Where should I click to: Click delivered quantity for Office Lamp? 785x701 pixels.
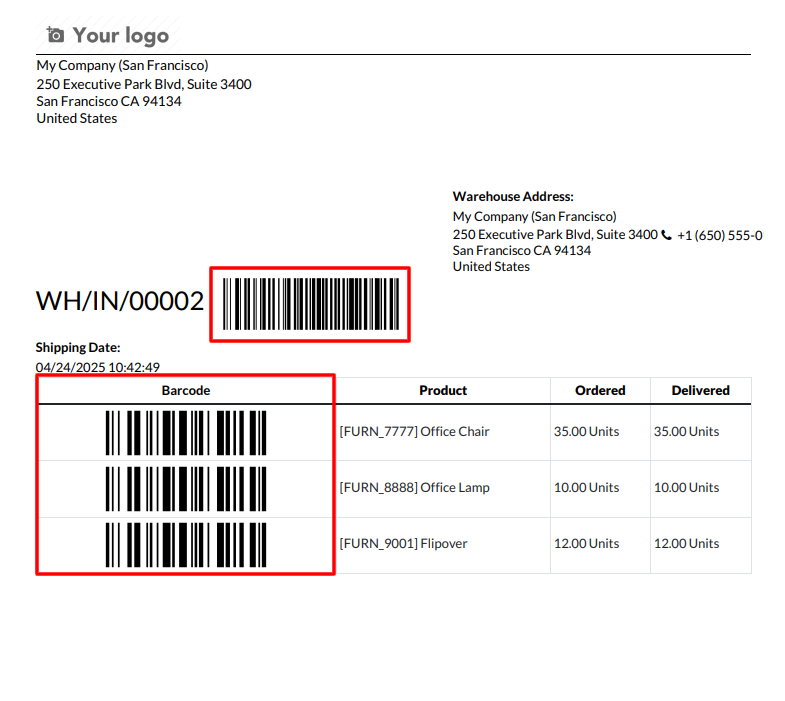pos(686,488)
